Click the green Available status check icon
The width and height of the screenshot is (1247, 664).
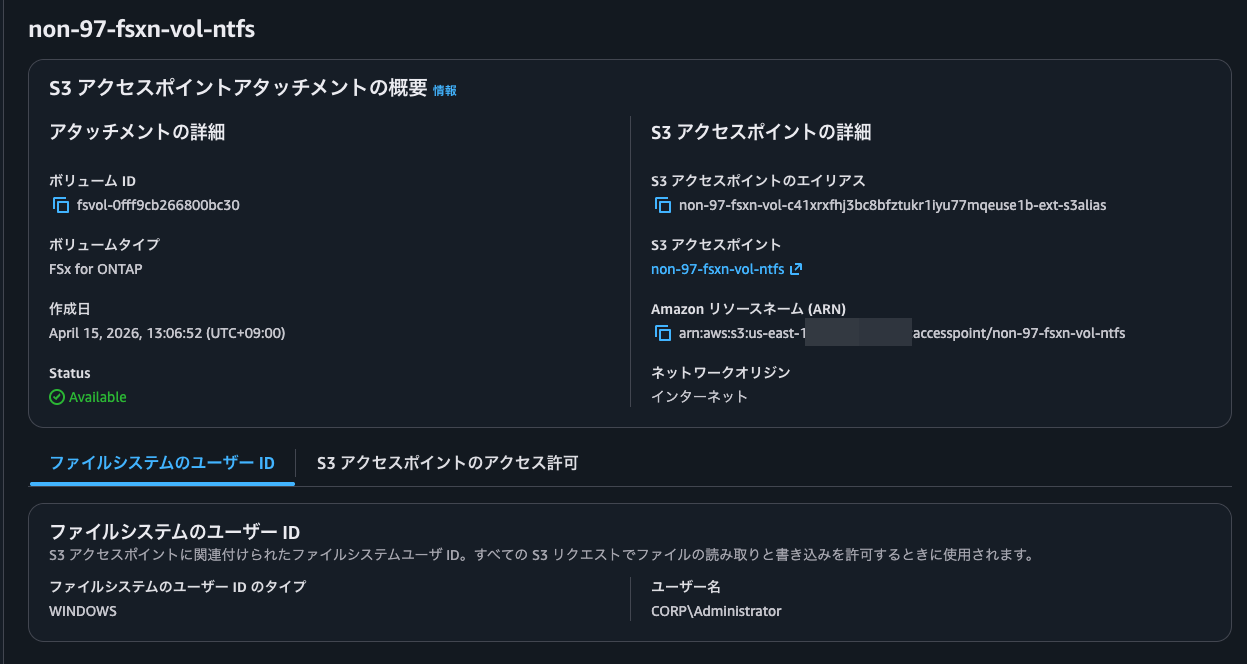57,396
